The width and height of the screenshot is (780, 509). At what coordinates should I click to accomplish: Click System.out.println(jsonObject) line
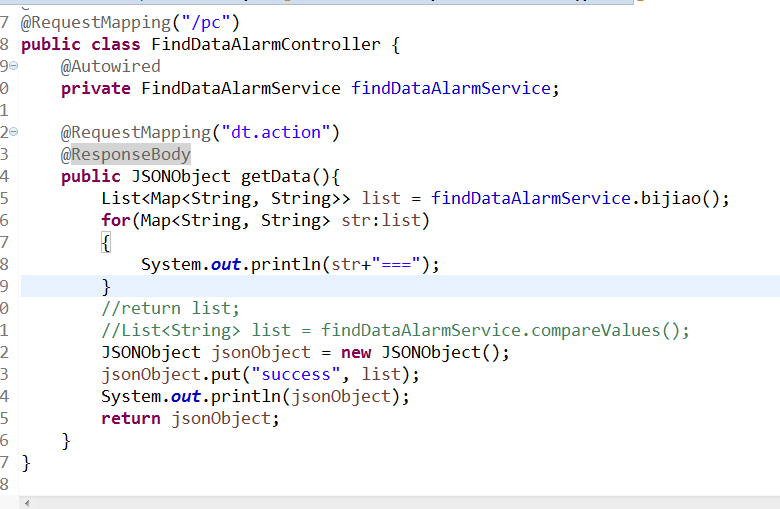click(x=255, y=397)
